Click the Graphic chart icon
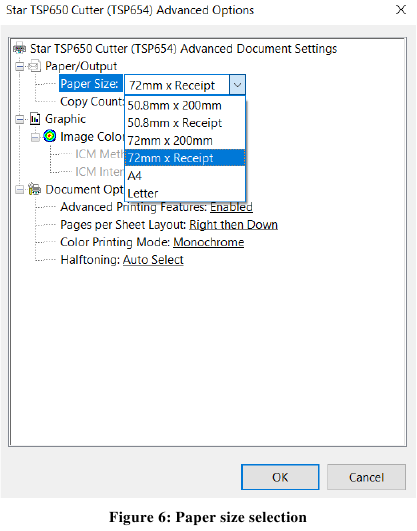Viewport: 417px width, 531px height. [x=35, y=119]
